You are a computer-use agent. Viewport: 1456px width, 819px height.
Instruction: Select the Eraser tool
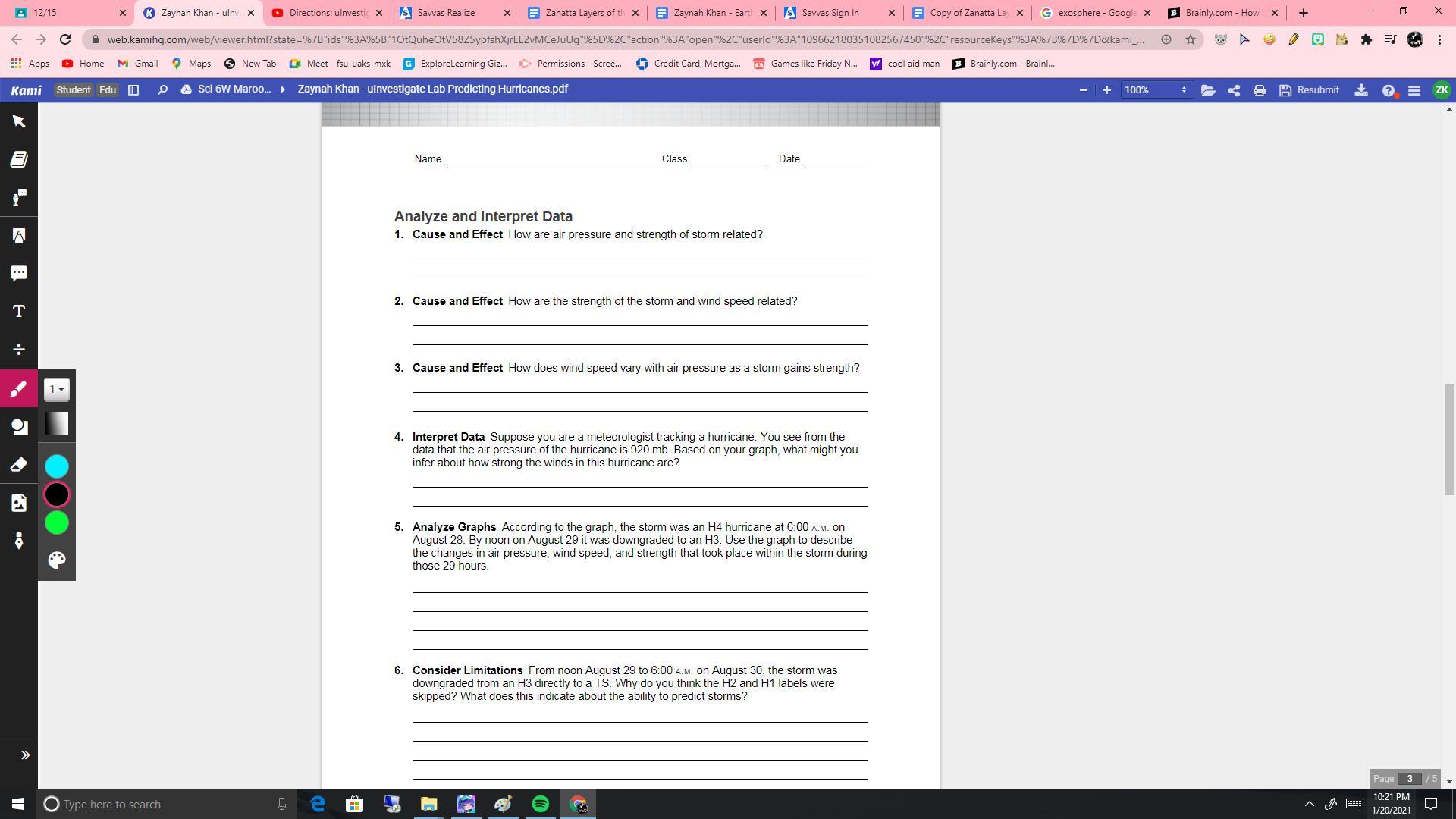[x=19, y=465]
